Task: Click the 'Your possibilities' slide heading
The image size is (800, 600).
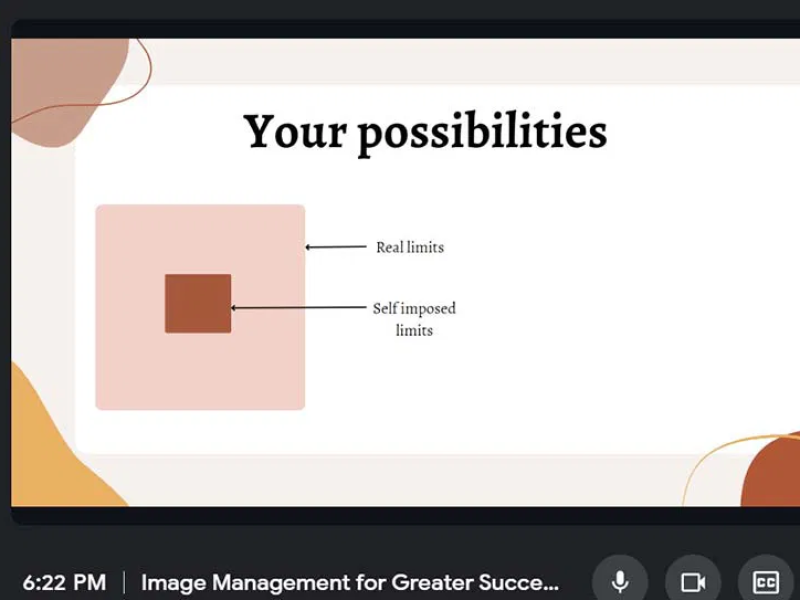Action: 425,132
